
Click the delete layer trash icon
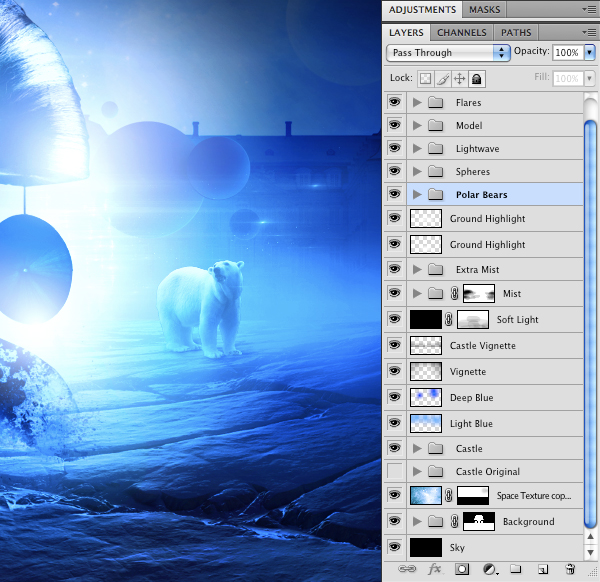pos(570,569)
